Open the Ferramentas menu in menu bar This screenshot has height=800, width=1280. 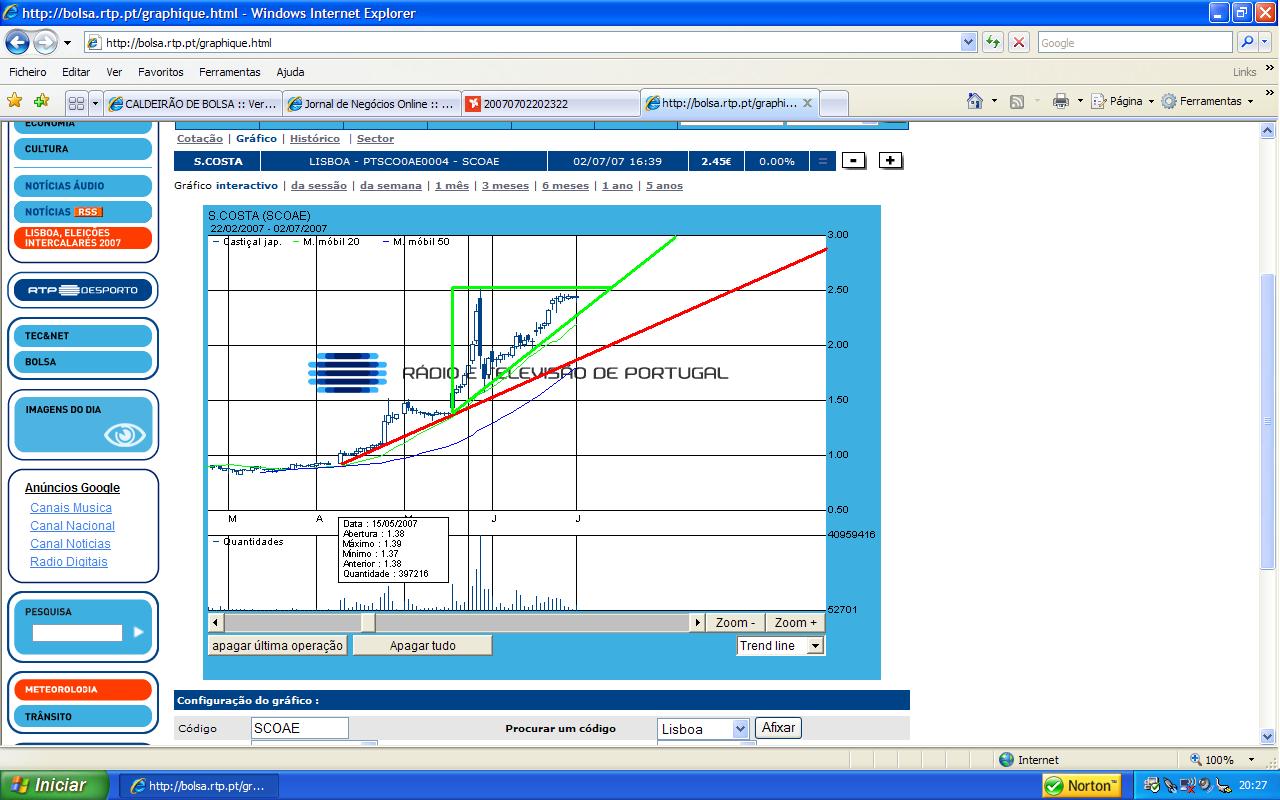229,72
